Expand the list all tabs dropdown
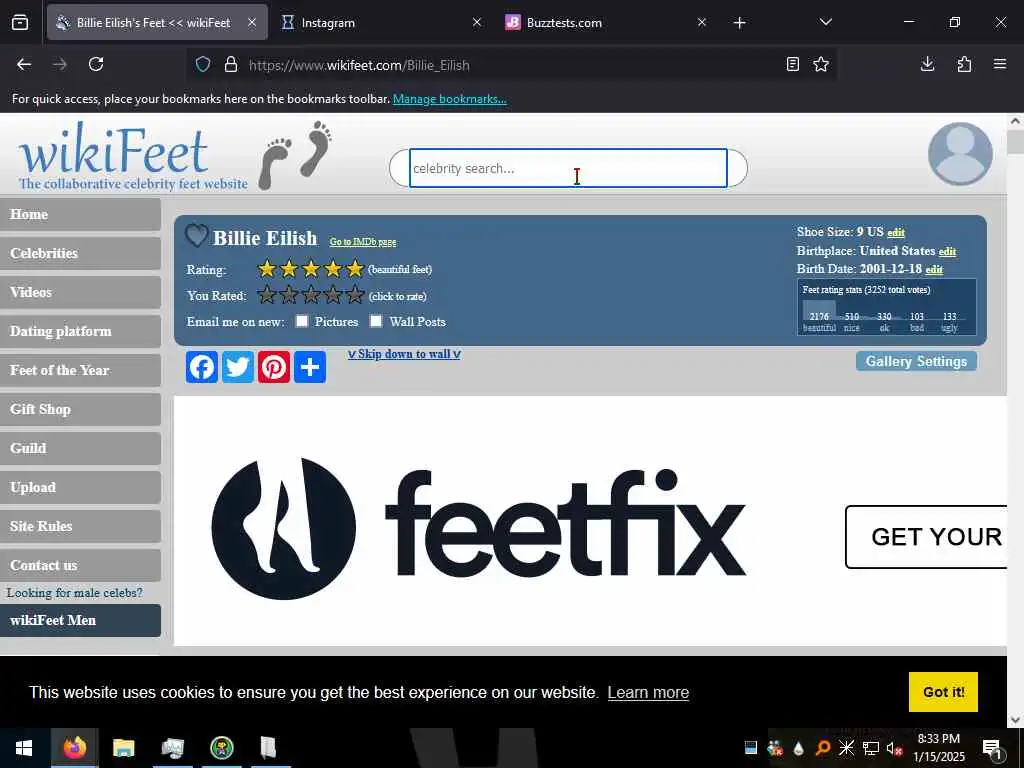Image resolution: width=1024 pixels, height=768 pixels. pyautogui.click(x=825, y=22)
